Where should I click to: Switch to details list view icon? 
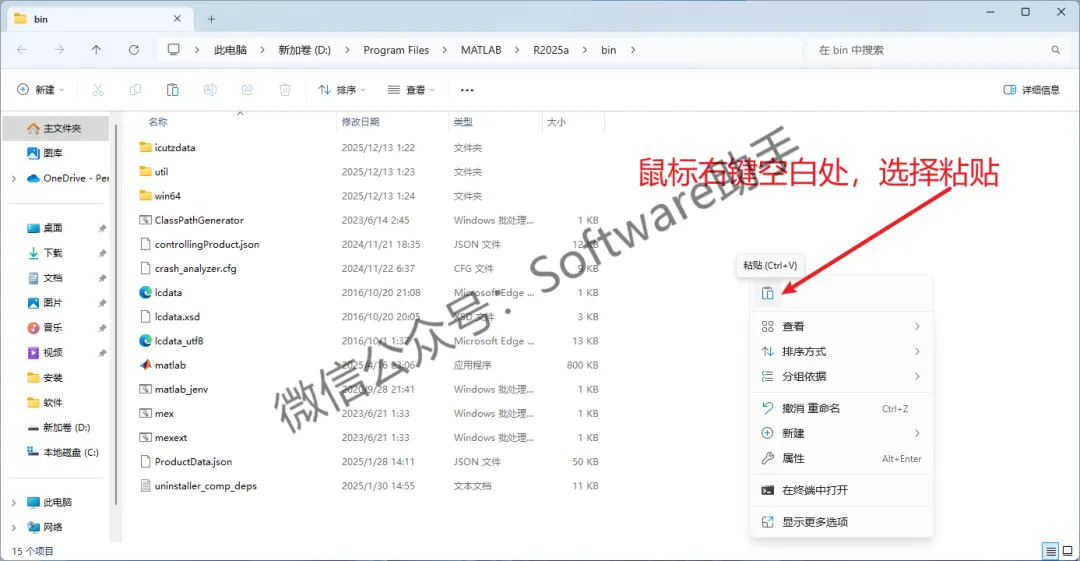tap(1050, 551)
